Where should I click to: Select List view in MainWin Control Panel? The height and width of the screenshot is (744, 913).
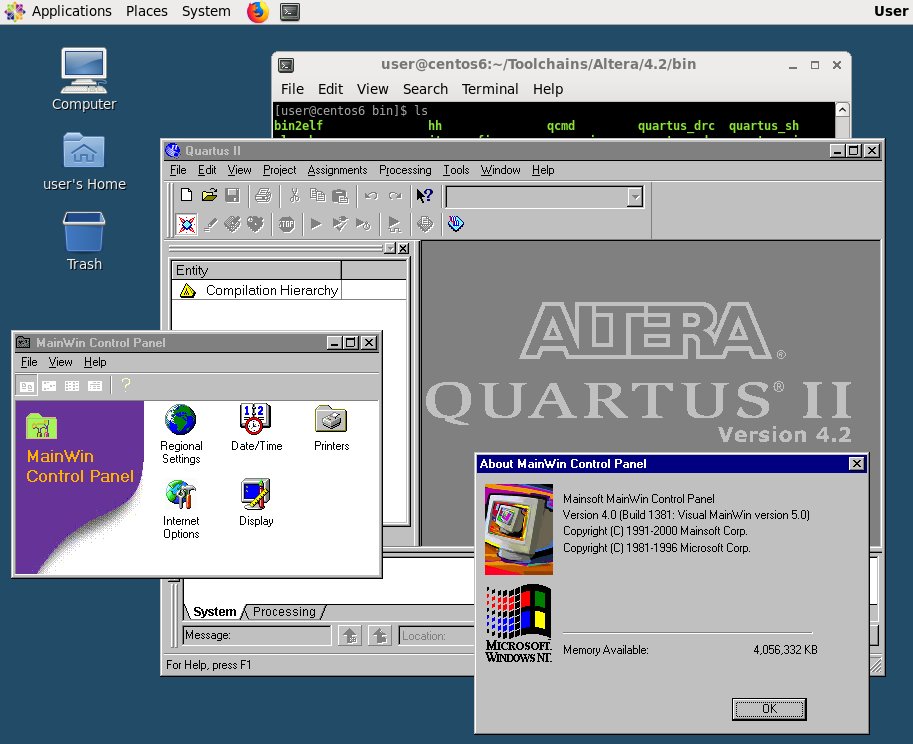[72, 385]
